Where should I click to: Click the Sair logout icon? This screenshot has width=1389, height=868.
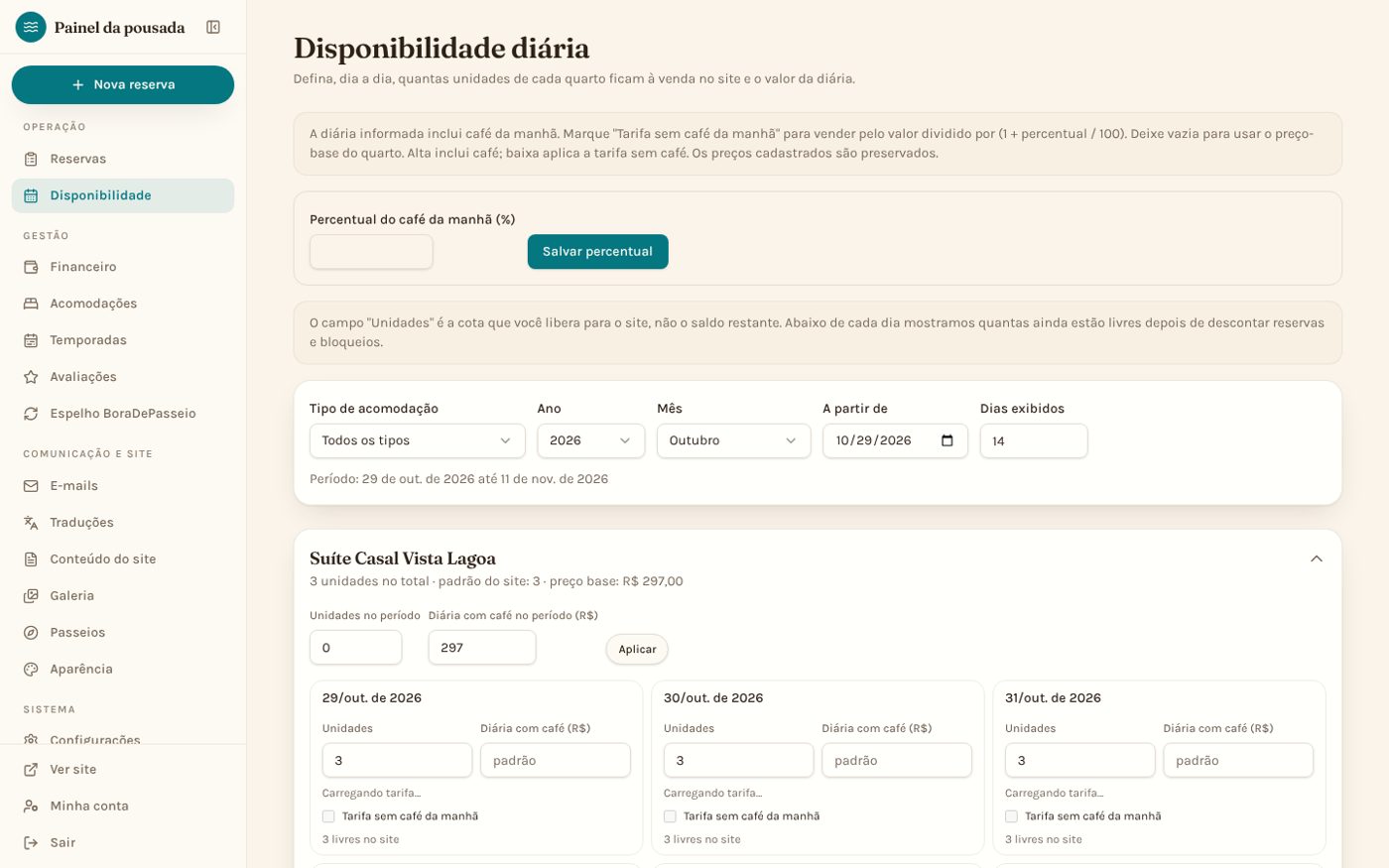click(31, 843)
